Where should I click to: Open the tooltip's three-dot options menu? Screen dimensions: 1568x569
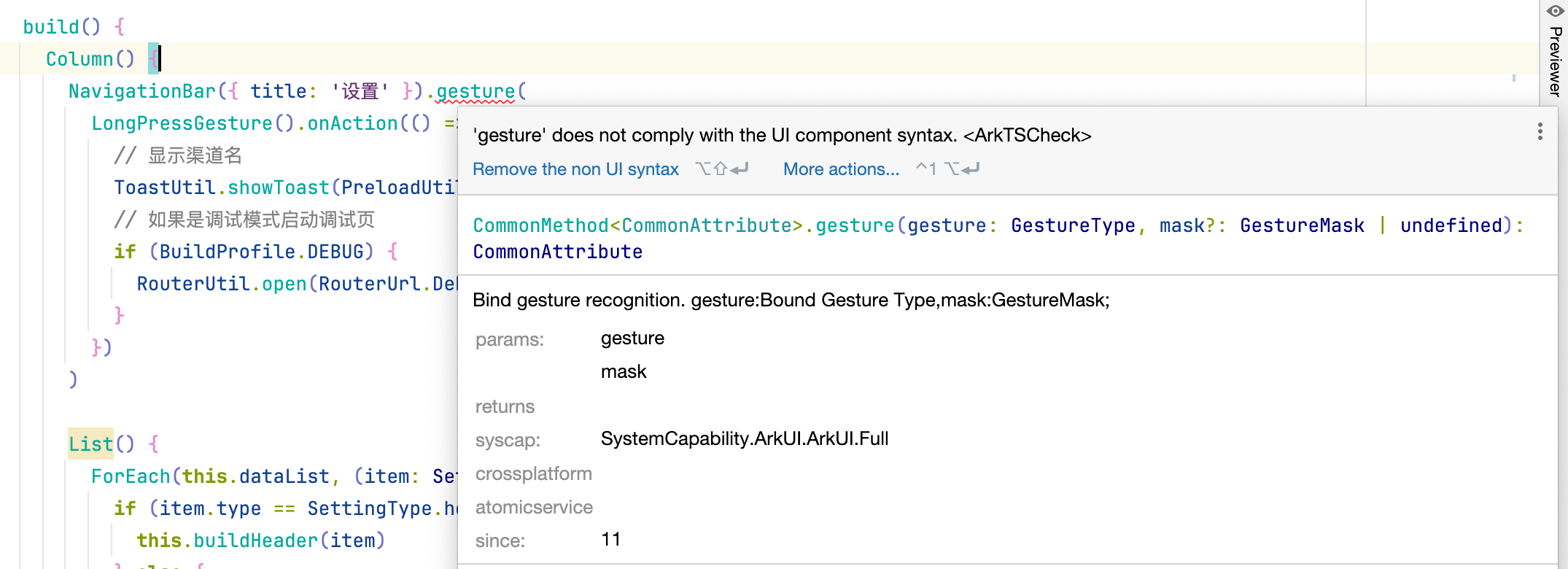(1540, 131)
